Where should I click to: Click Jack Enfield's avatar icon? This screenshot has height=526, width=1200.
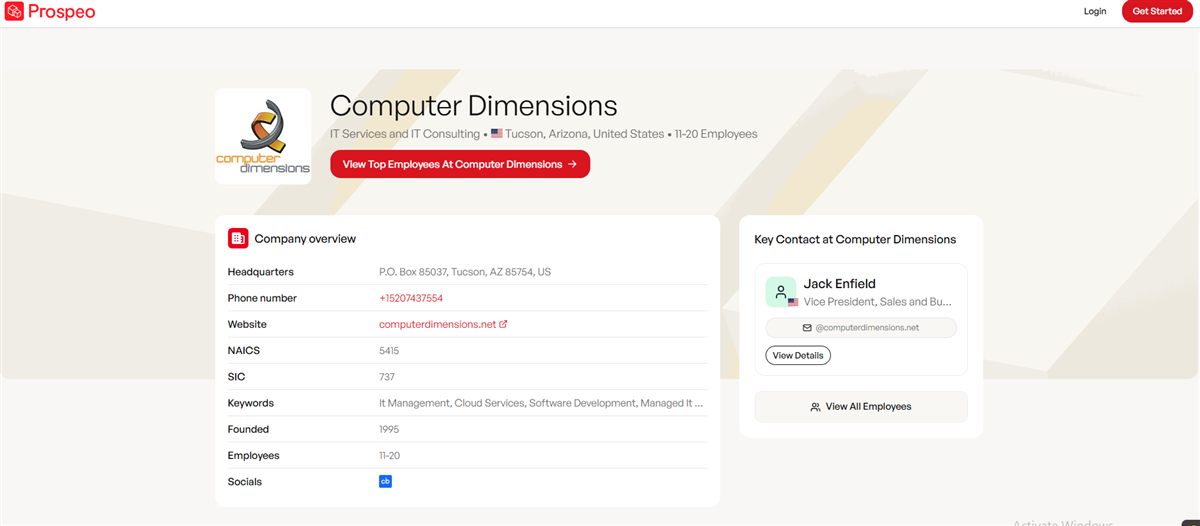coord(781,292)
